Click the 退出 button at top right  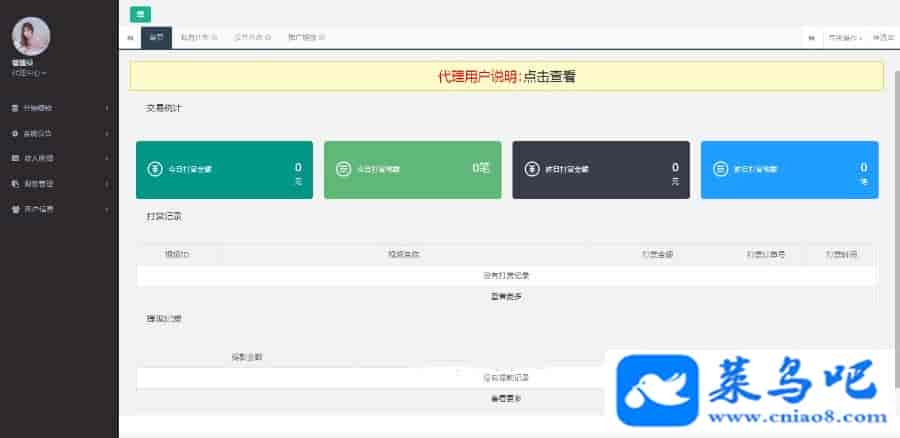(883, 37)
